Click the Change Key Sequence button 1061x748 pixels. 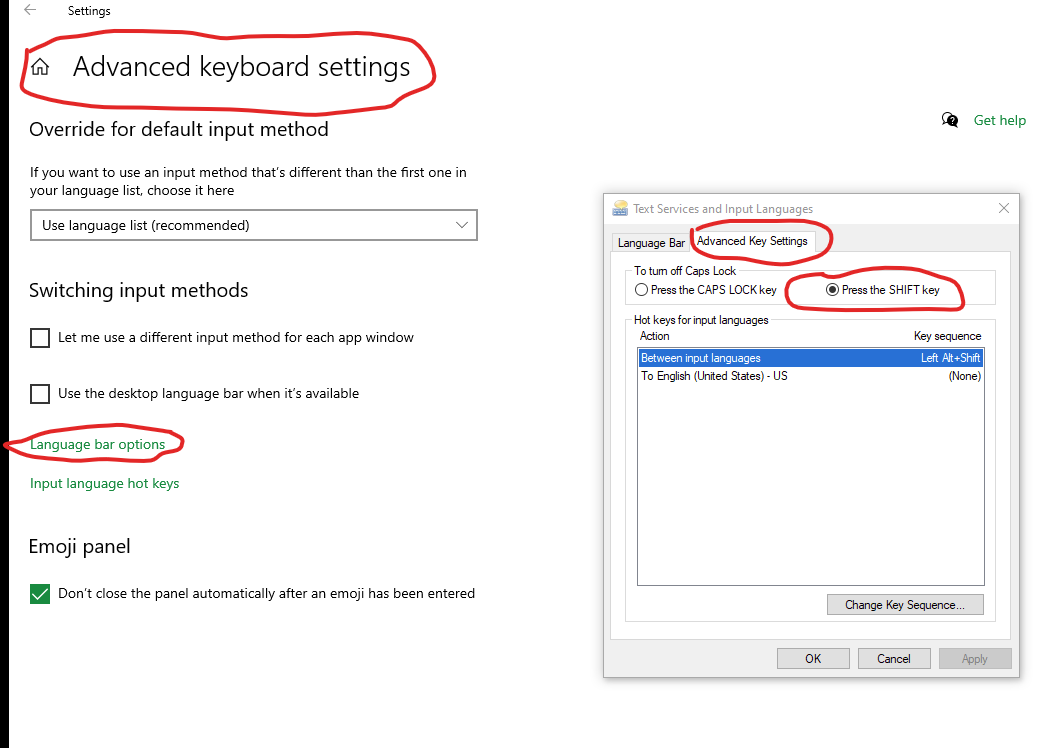tap(905, 604)
